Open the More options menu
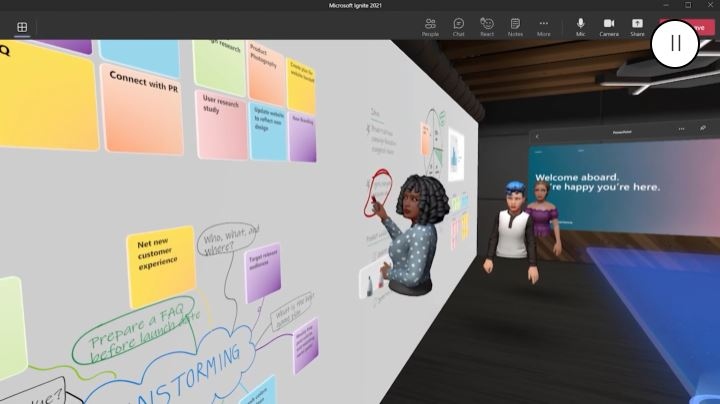This screenshot has height=404, width=720. pos(544,27)
